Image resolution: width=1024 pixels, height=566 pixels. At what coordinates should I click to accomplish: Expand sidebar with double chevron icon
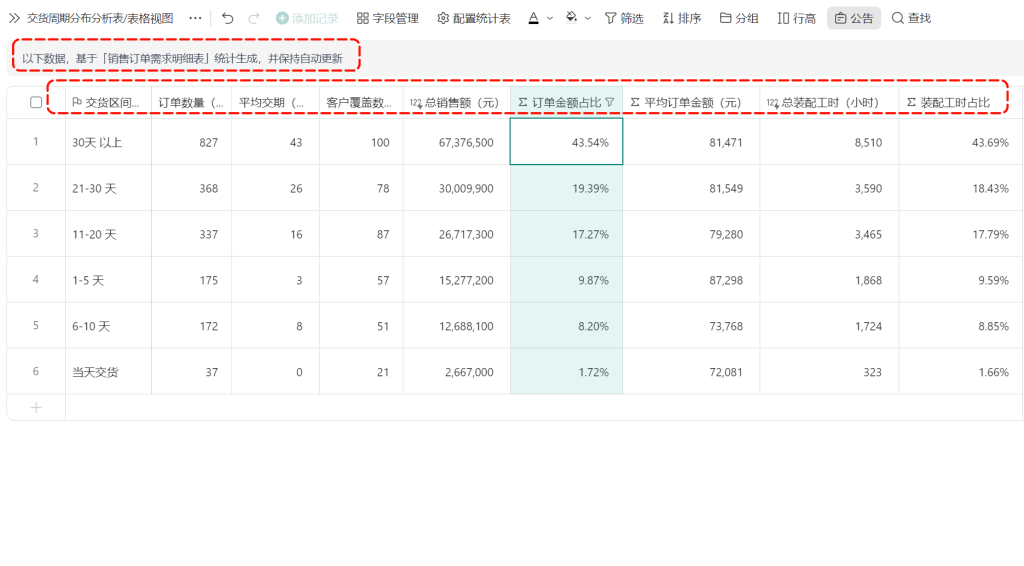pos(14,18)
